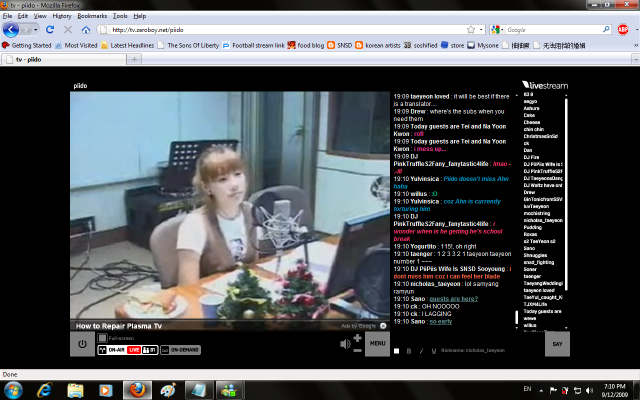The width and height of the screenshot is (640, 400).
Task: Click the chat text color swatch
Action: [397, 351]
